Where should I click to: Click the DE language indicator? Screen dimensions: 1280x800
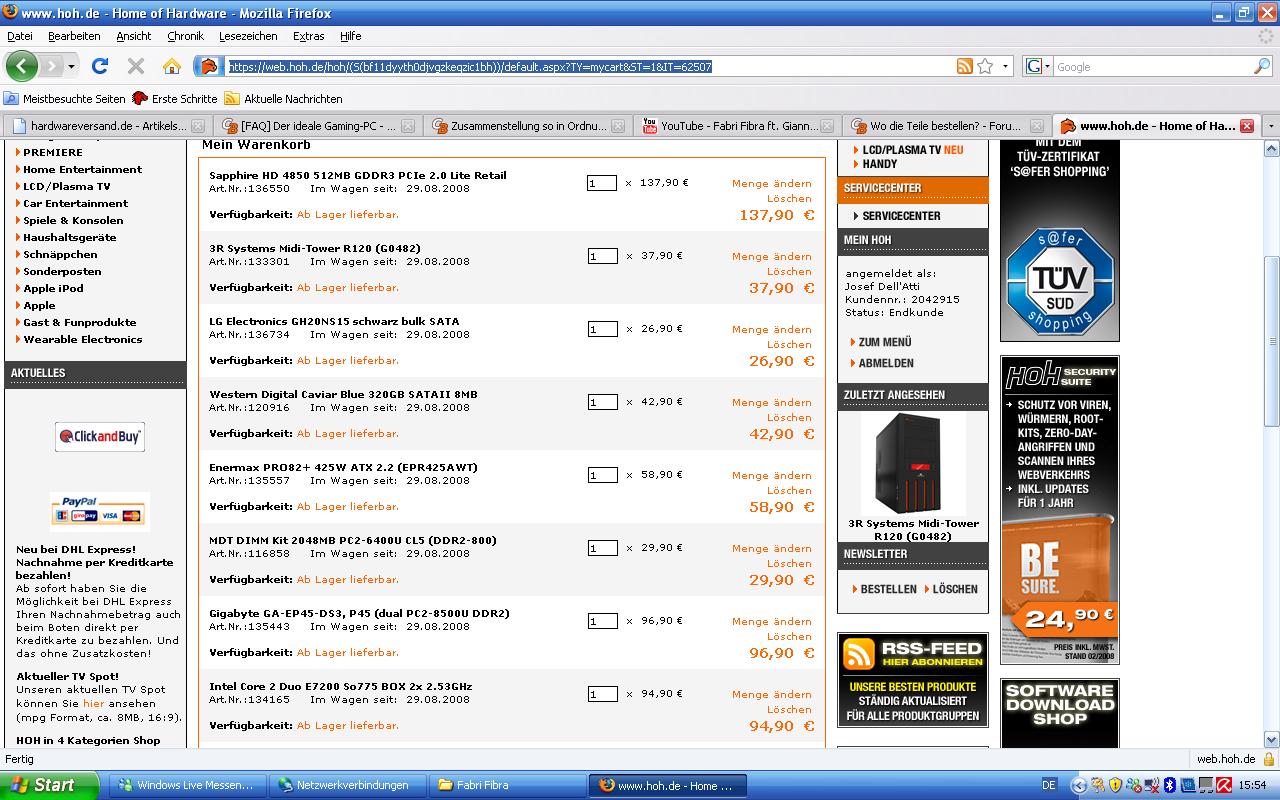click(x=1049, y=785)
